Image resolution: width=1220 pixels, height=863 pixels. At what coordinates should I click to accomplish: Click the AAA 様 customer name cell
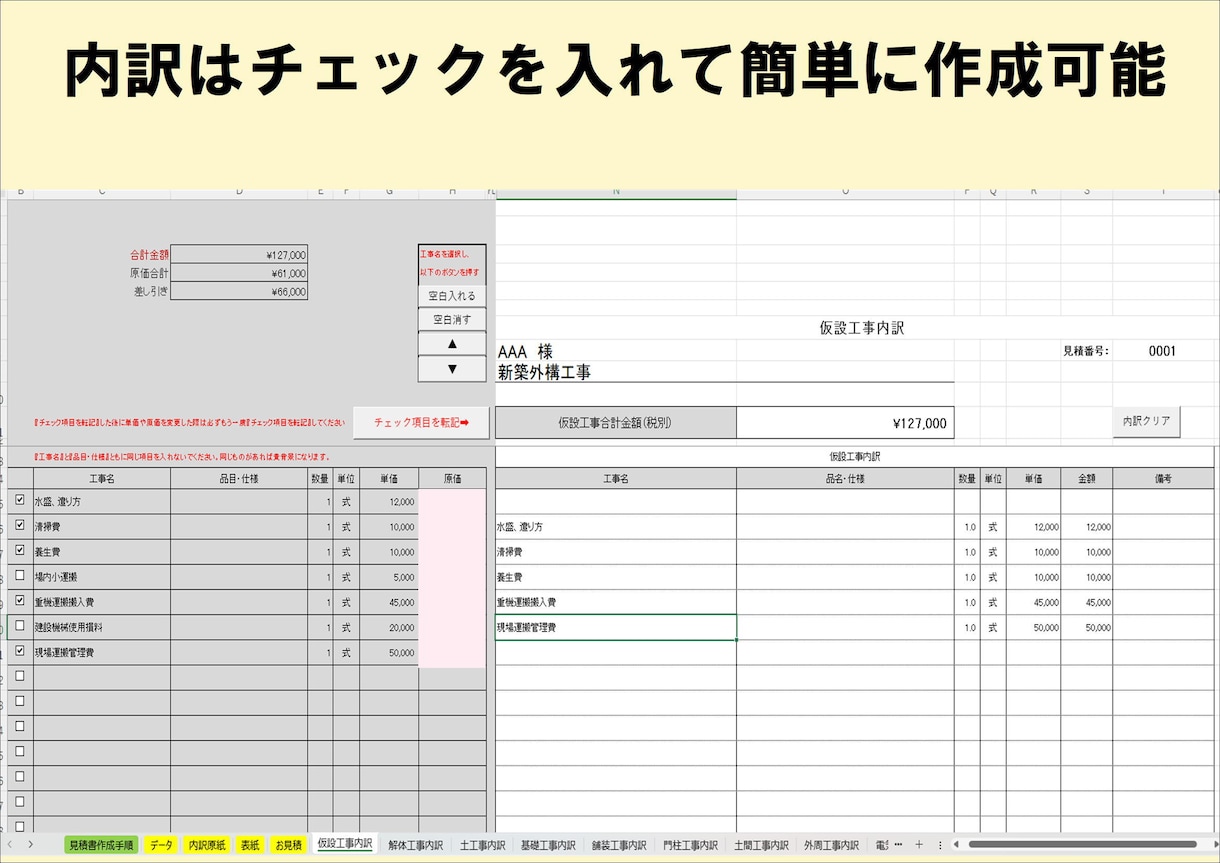click(x=616, y=351)
